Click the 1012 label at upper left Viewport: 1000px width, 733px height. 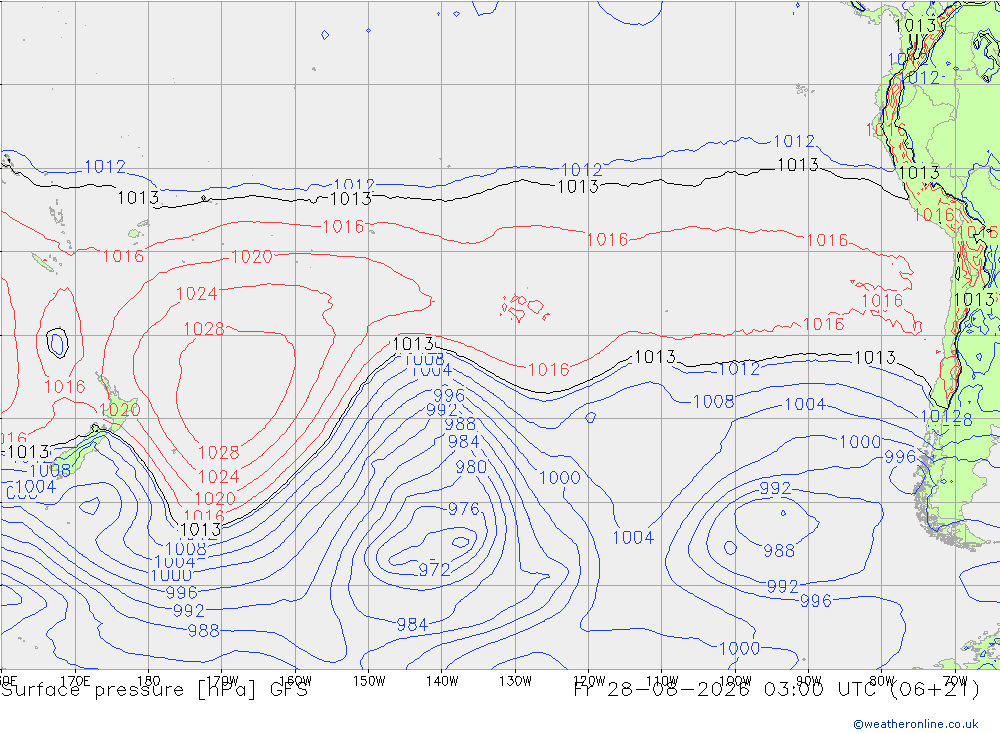[105, 167]
